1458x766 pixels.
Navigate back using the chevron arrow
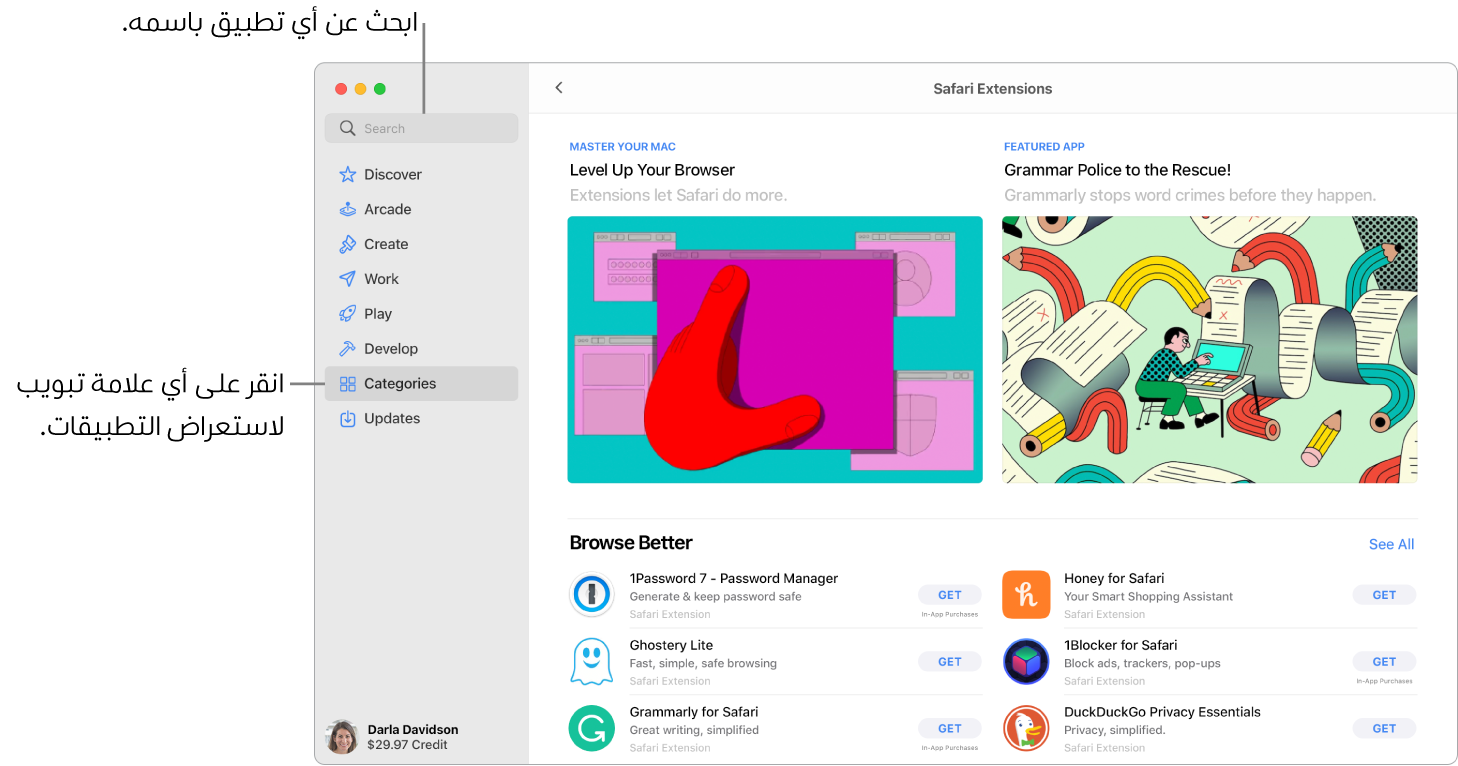(x=559, y=87)
